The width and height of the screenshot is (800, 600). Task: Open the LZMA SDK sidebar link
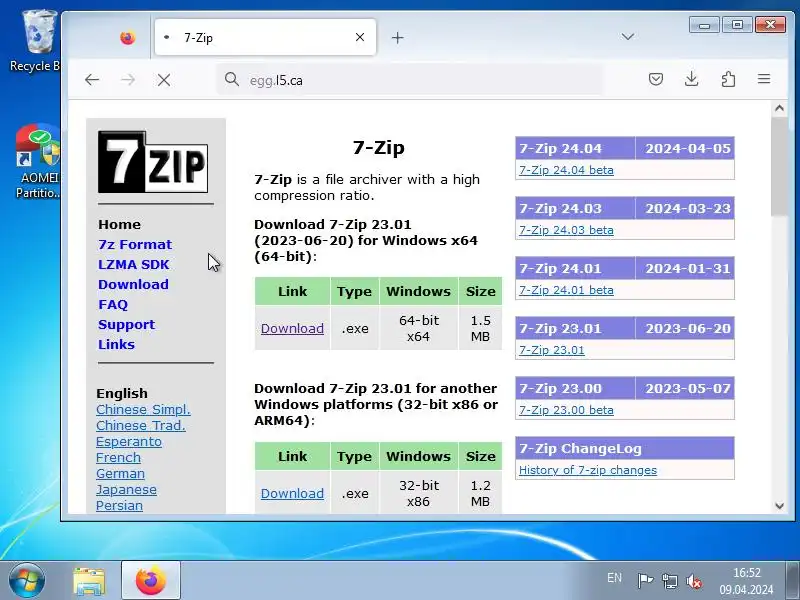tap(133, 264)
